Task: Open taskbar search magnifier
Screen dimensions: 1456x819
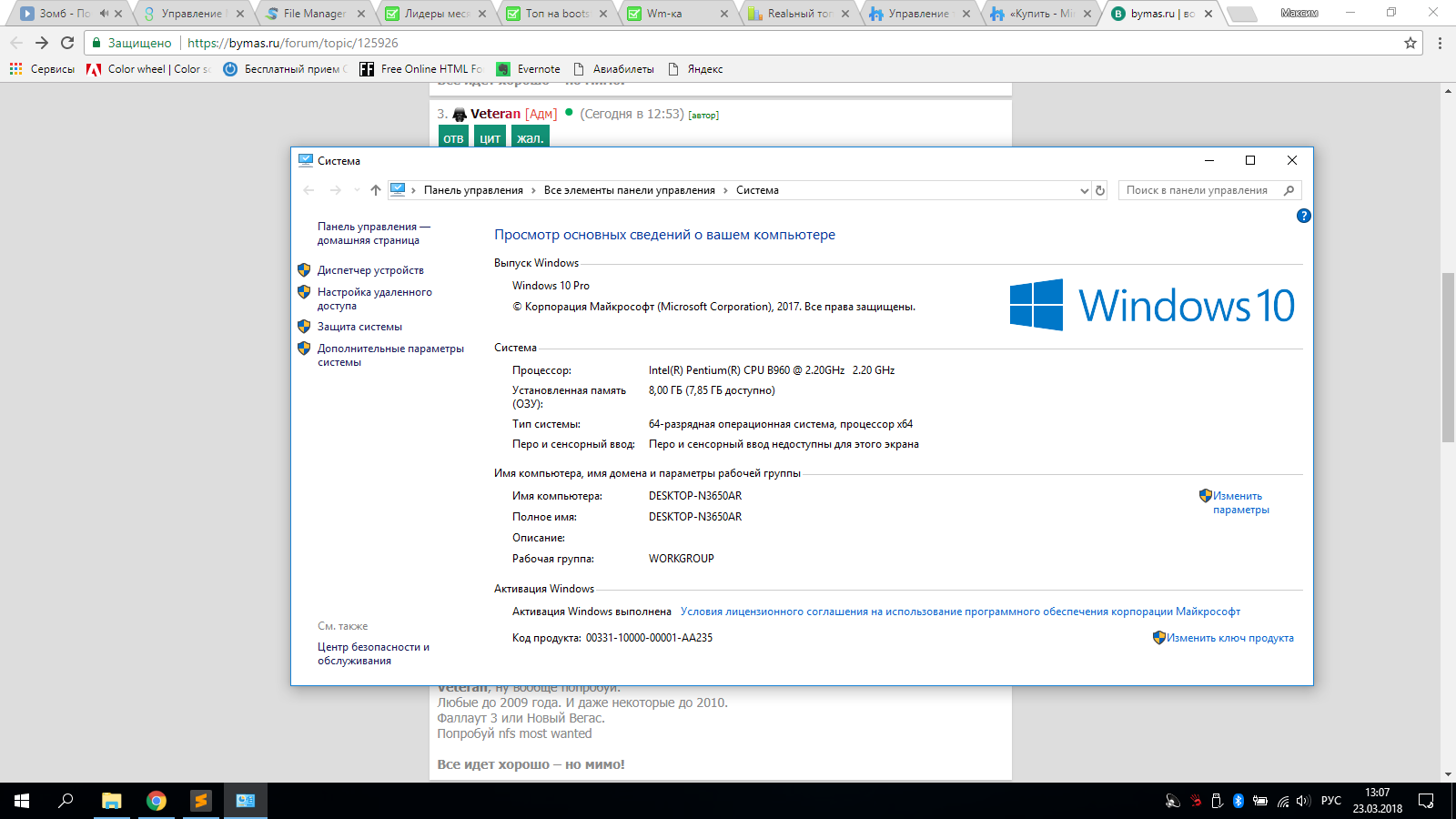Action: coord(66,801)
